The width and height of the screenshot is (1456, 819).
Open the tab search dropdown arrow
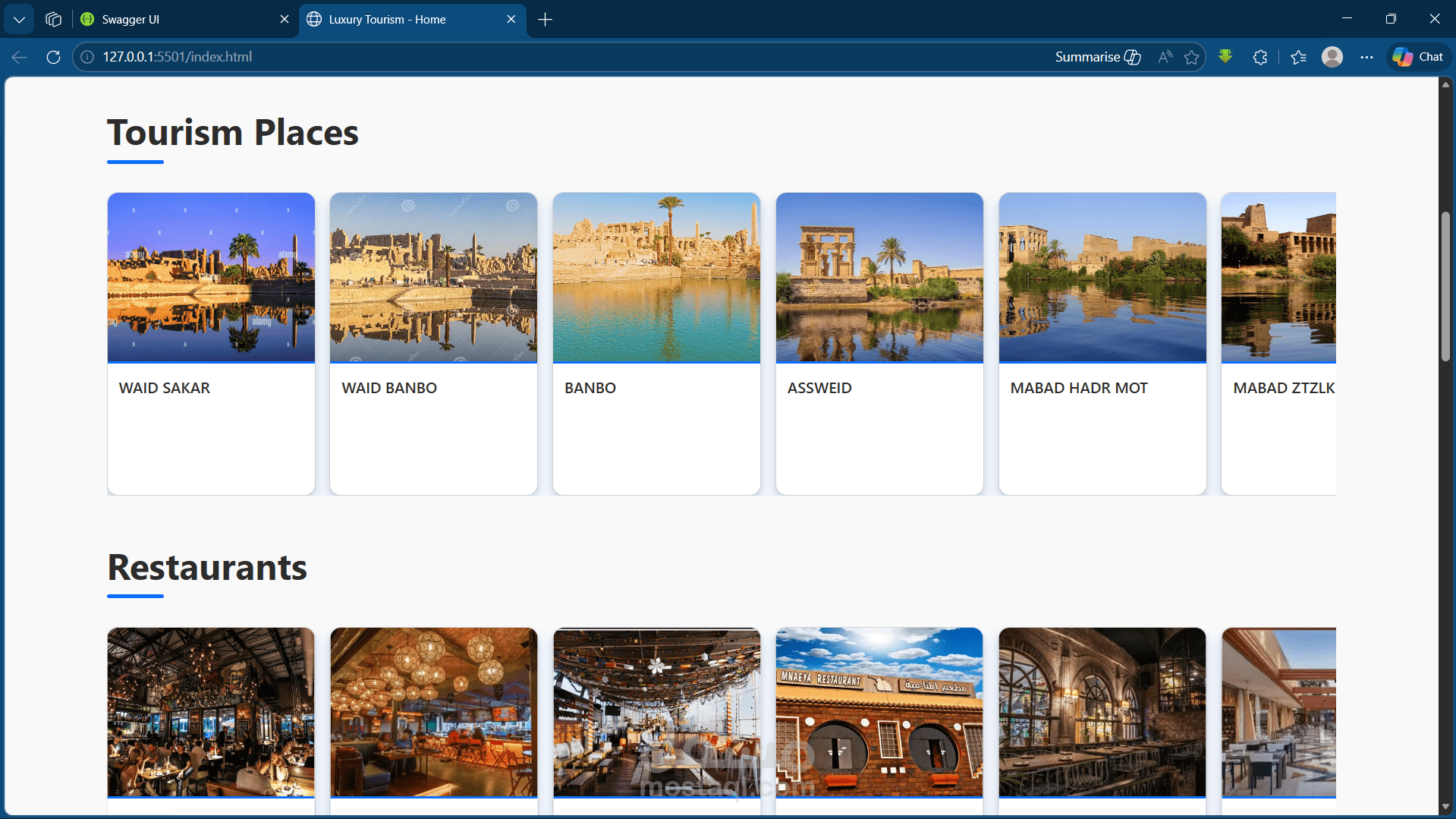pyautogui.click(x=19, y=20)
